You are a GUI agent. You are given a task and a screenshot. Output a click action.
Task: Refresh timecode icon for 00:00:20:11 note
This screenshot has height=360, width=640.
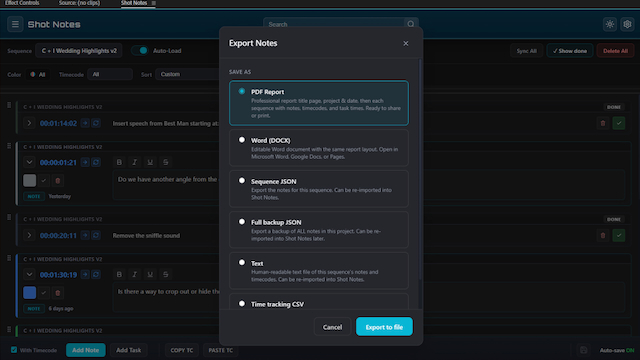point(96,236)
